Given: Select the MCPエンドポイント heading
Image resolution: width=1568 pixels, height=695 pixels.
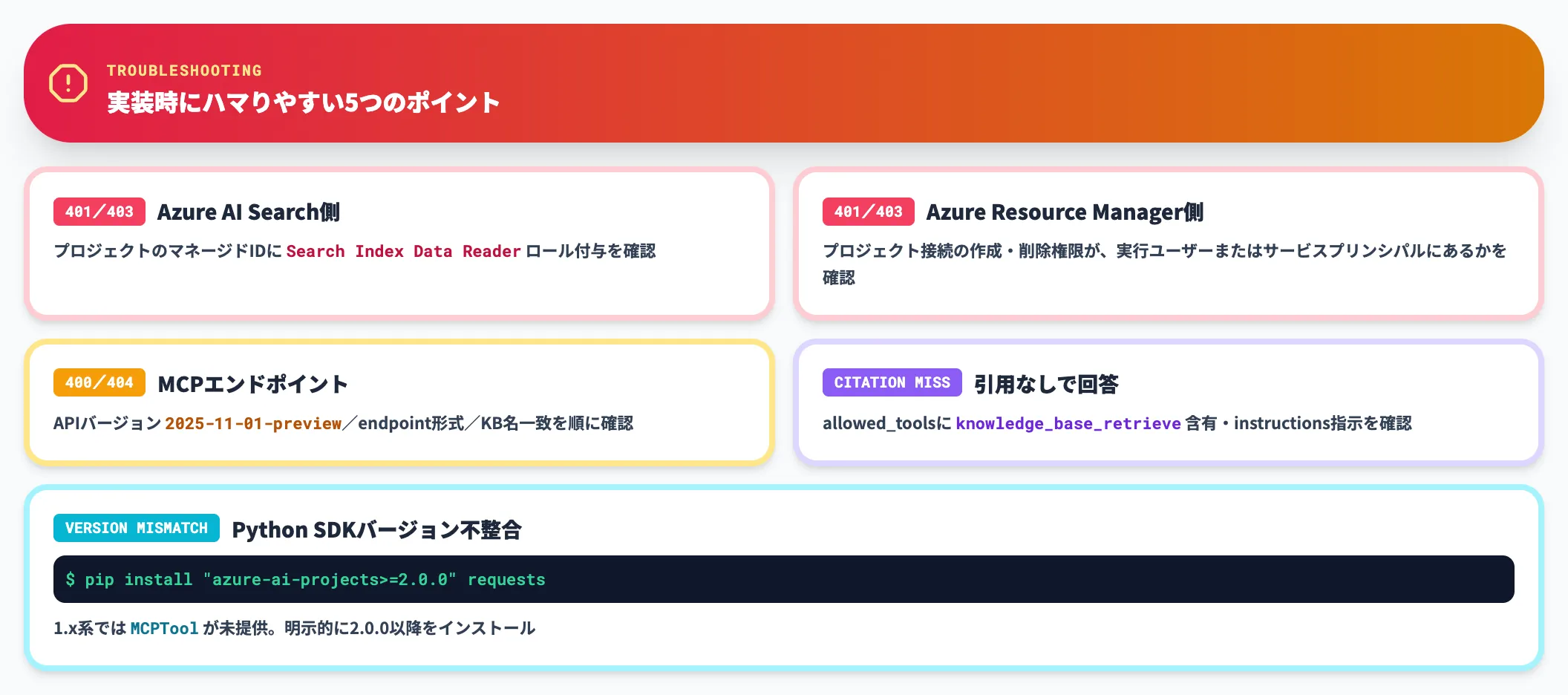Looking at the screenshot, I should point(252,384).
